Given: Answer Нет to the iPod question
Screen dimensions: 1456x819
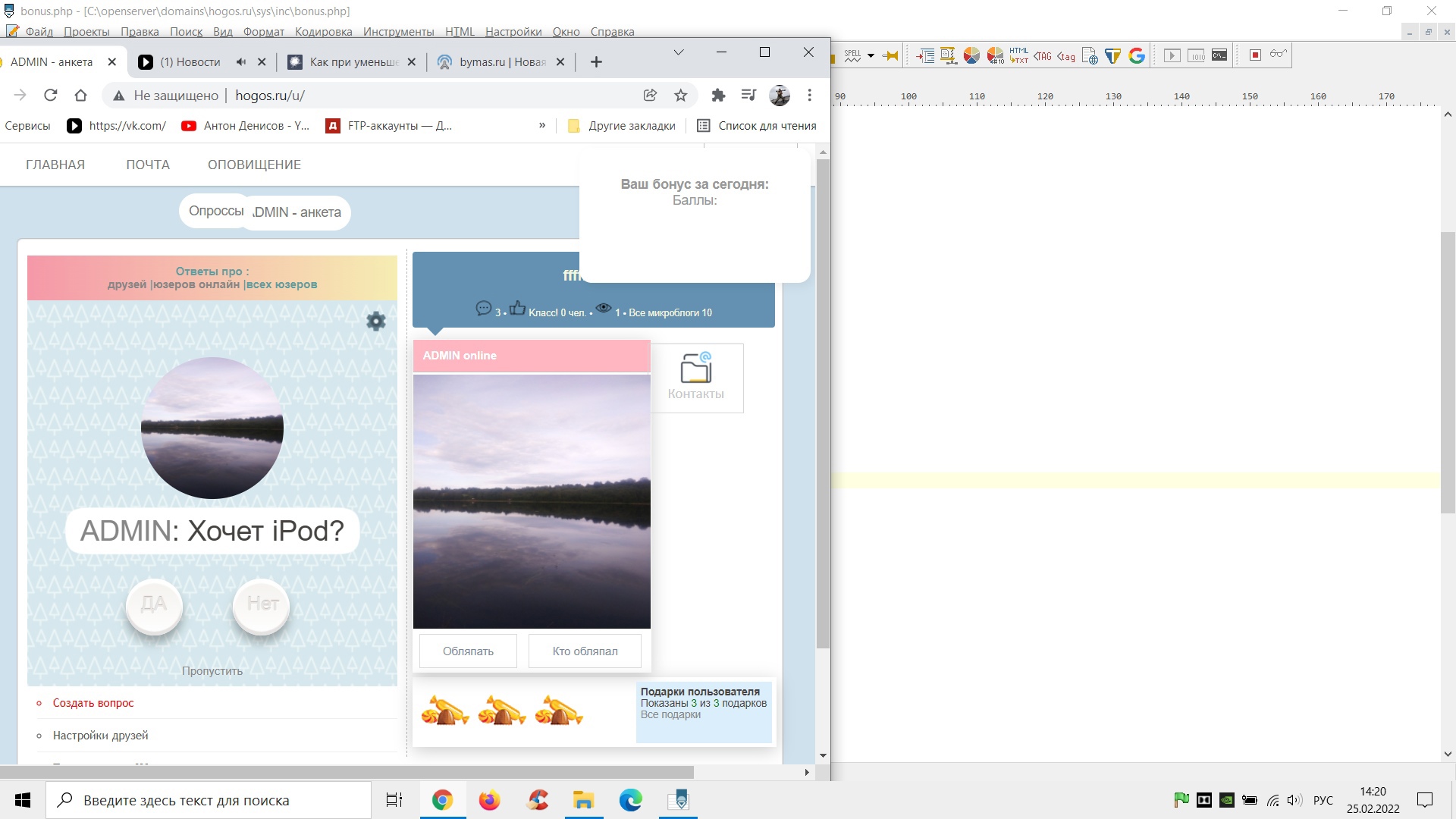Looking at the screenshot, I should pyautogui.click(x=262, y=604).
